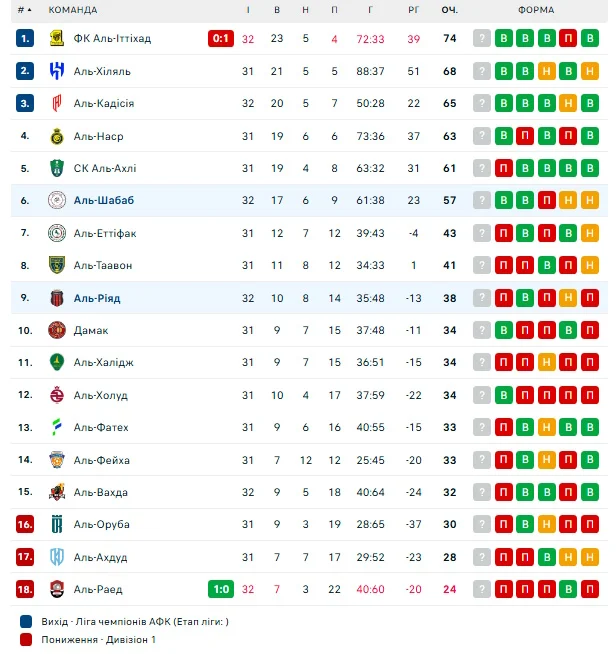Sort table by the # column arrow
The image size is (616, 654).
pyautogui.click(x=24, y=10)
